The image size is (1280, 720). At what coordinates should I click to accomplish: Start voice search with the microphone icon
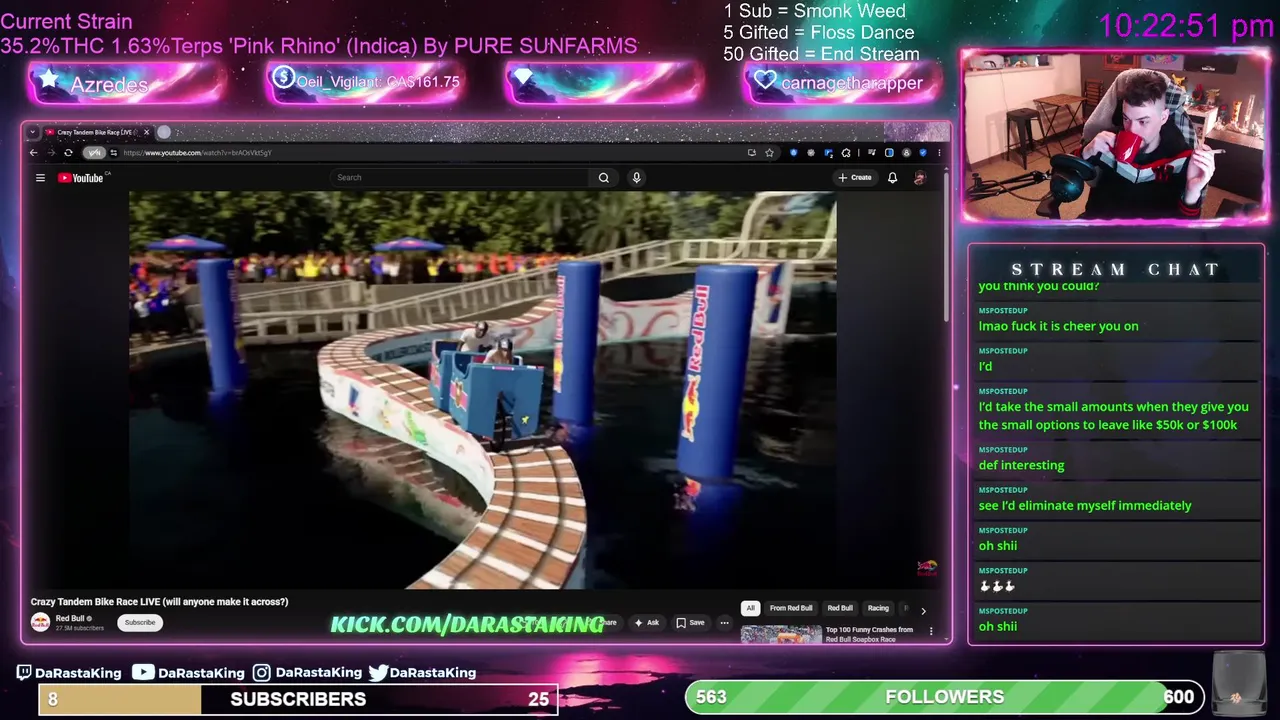[636, 178]
